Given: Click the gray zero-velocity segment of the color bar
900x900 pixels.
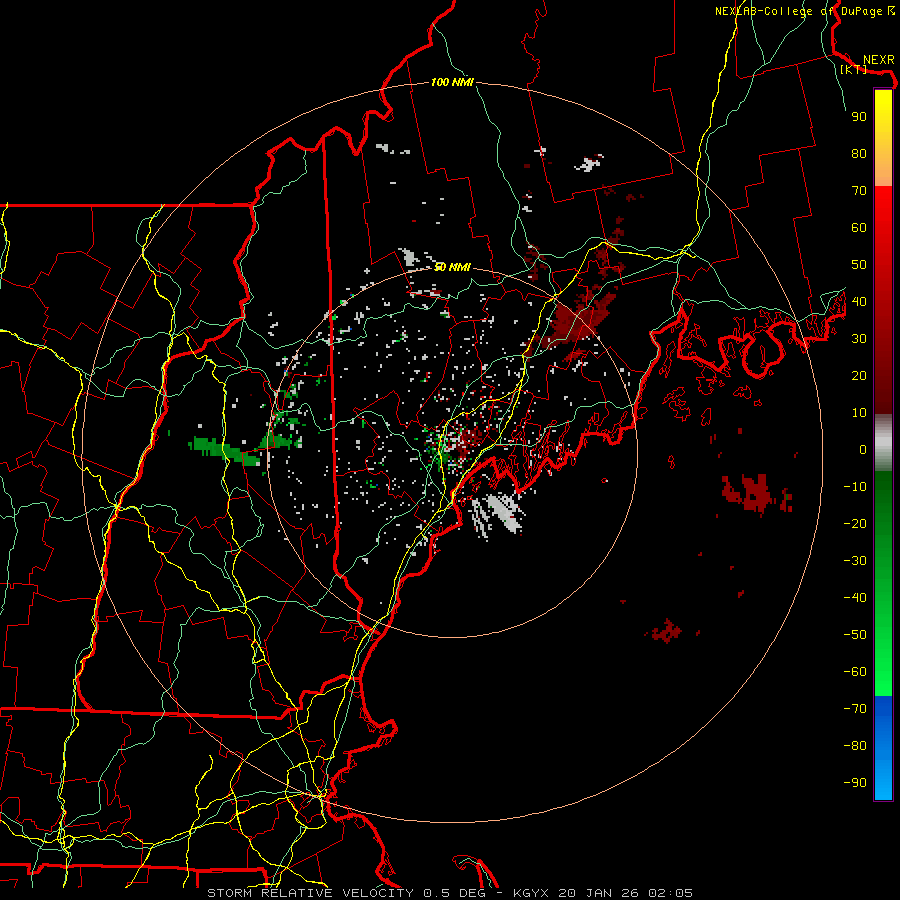Looking at the screenshot, I should coord(883,442).
